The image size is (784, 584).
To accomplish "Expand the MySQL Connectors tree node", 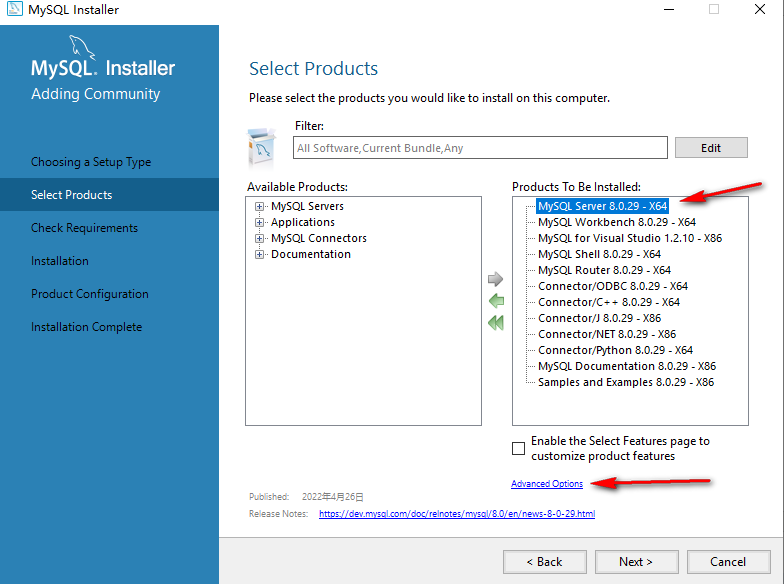I will (x=259, y=238).
